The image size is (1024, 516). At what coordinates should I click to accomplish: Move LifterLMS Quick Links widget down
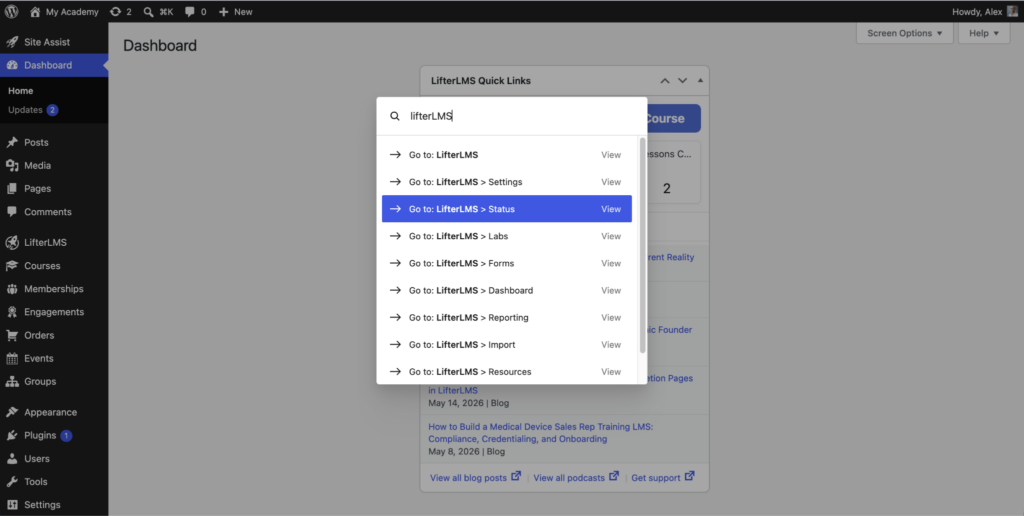click(682, 81)
